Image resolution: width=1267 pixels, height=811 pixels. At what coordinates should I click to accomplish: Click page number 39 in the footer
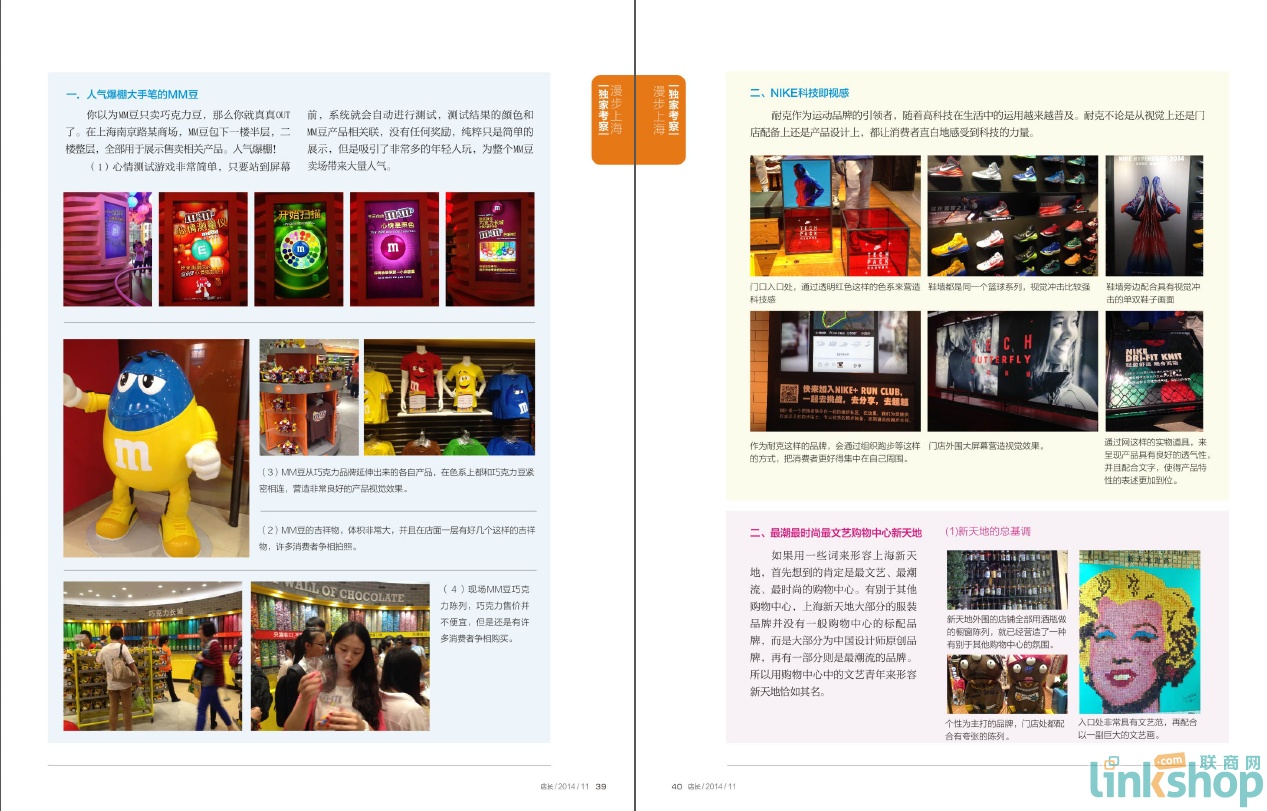coord(600,786)
